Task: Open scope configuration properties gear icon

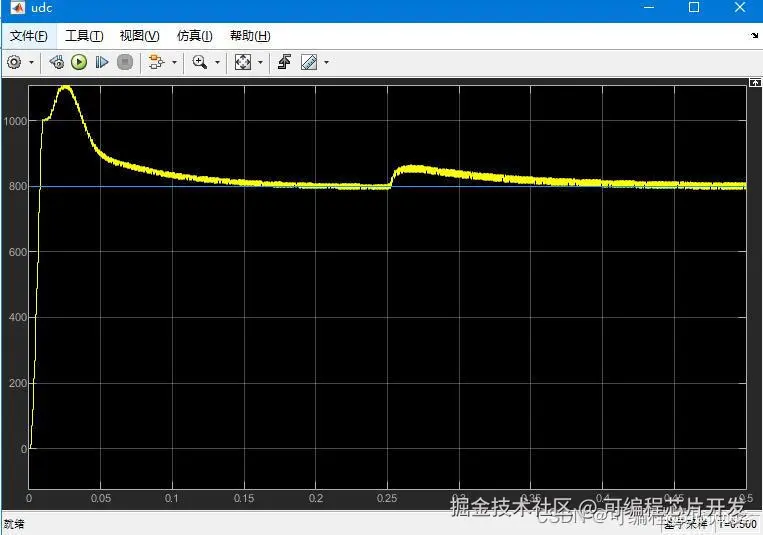Action: [14, 62]
